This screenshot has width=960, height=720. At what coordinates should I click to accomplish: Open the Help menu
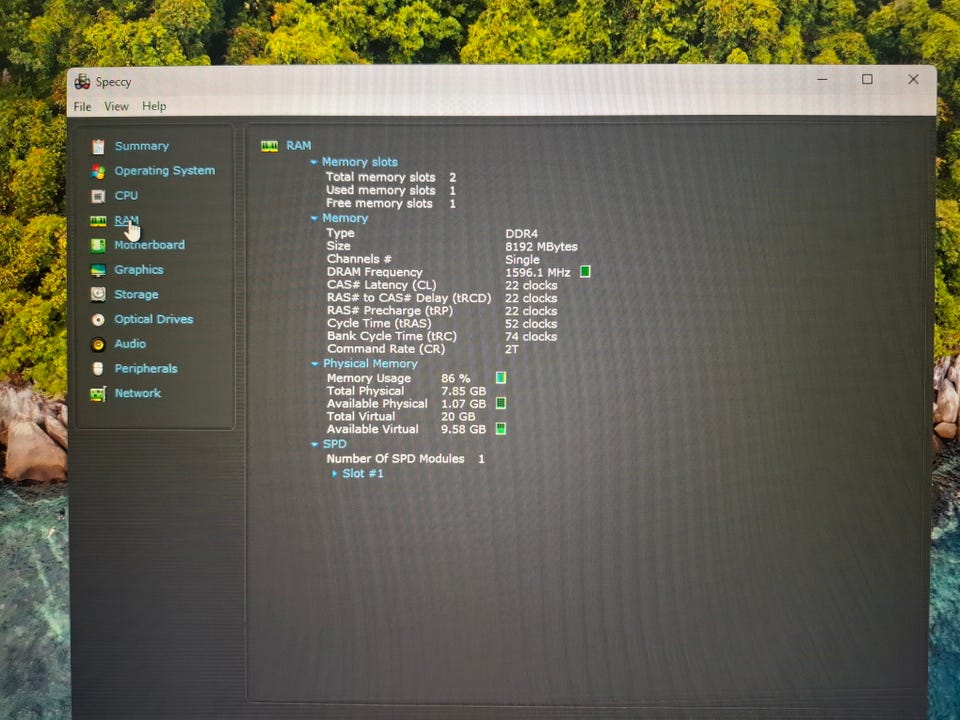click(154, 107)
